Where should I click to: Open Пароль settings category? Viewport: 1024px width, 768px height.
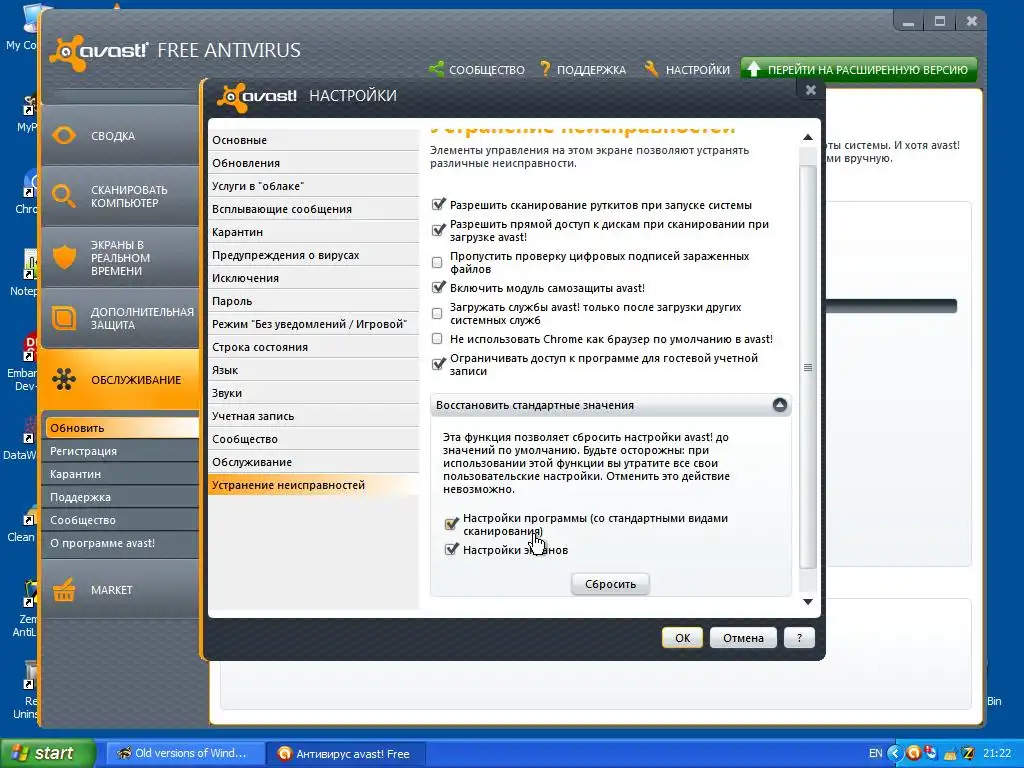click(313, 301)
